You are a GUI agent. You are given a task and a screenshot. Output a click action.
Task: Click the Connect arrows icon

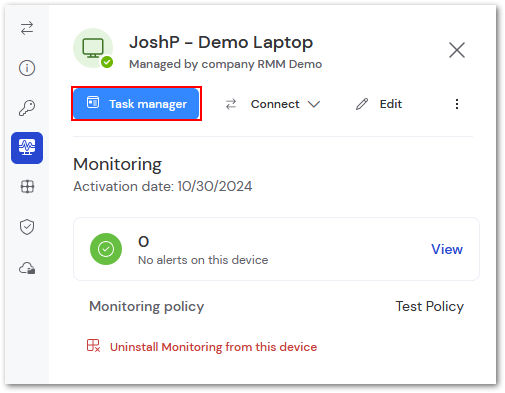[231, 104]
